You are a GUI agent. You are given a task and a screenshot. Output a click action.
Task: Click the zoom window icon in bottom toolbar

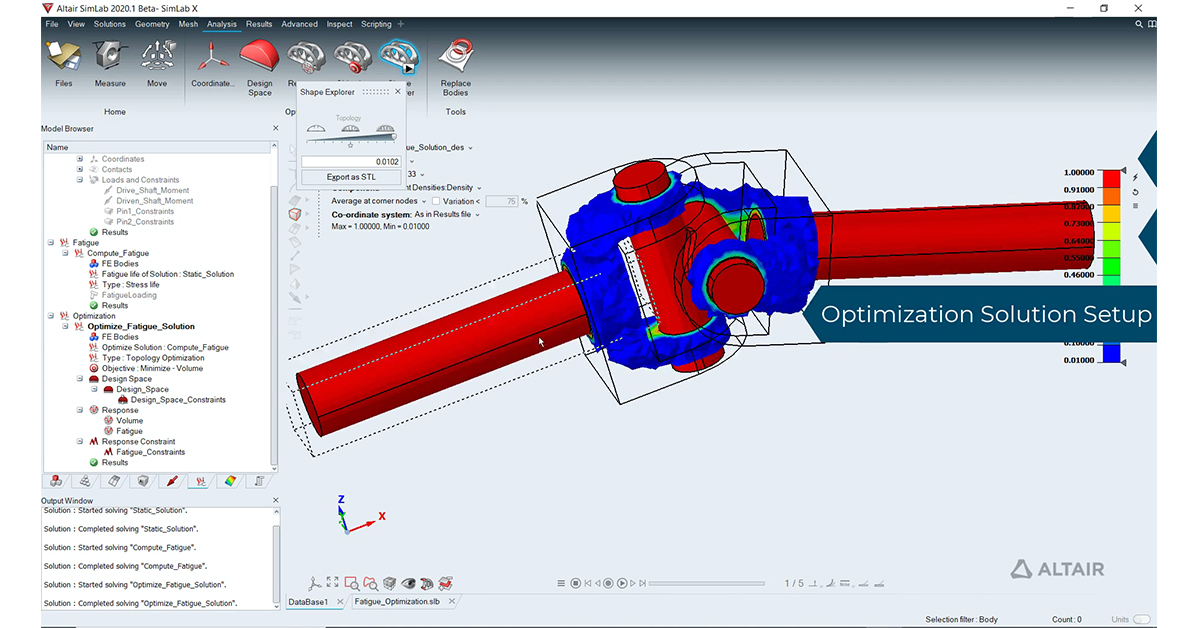352,583
